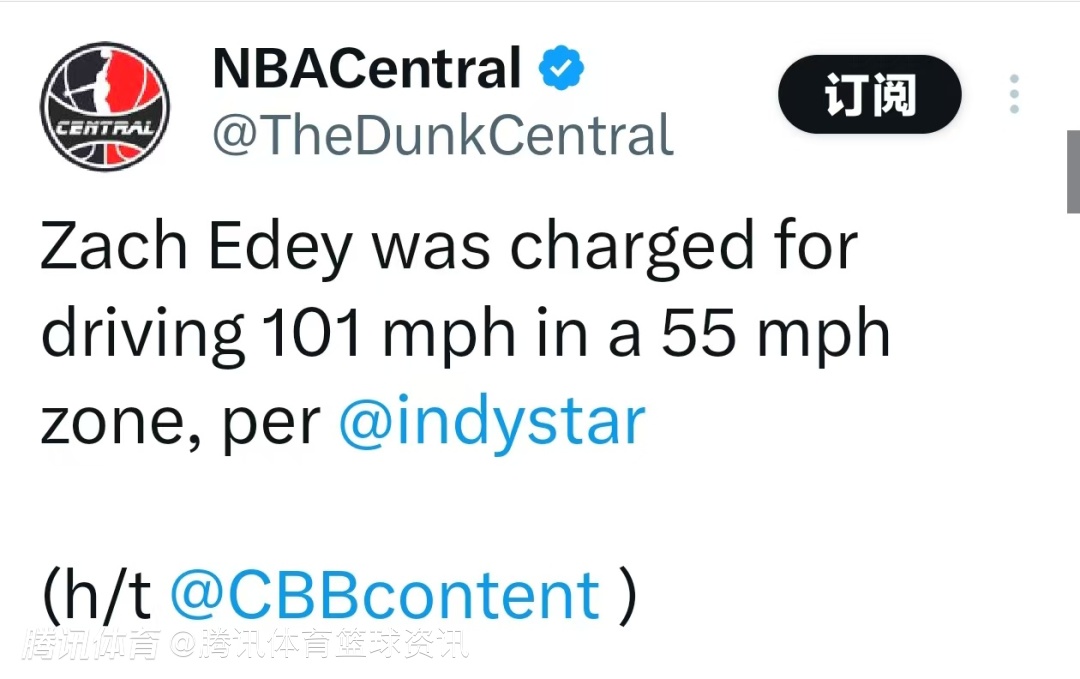Click the 腾讯体育 watermark at the bottom left

91,645
